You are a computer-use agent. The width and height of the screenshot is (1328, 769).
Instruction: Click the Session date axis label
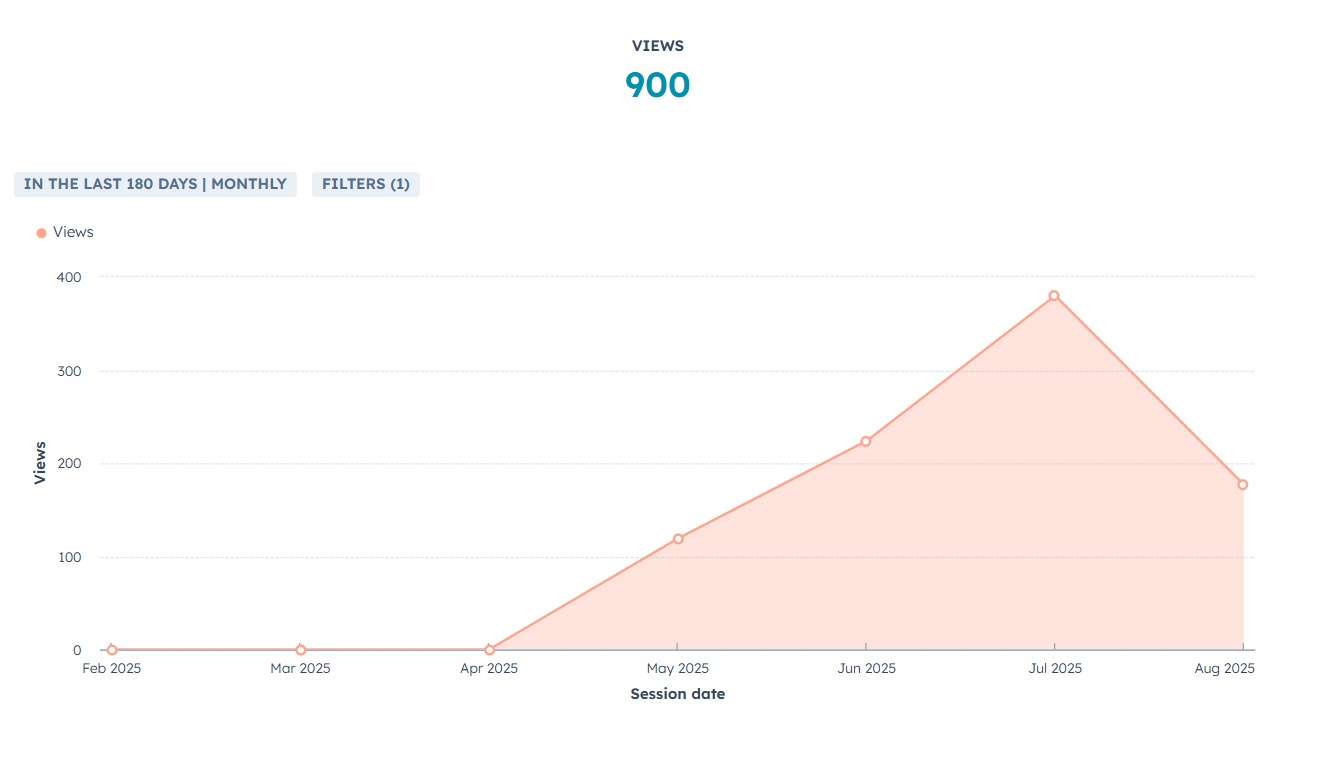677,693
